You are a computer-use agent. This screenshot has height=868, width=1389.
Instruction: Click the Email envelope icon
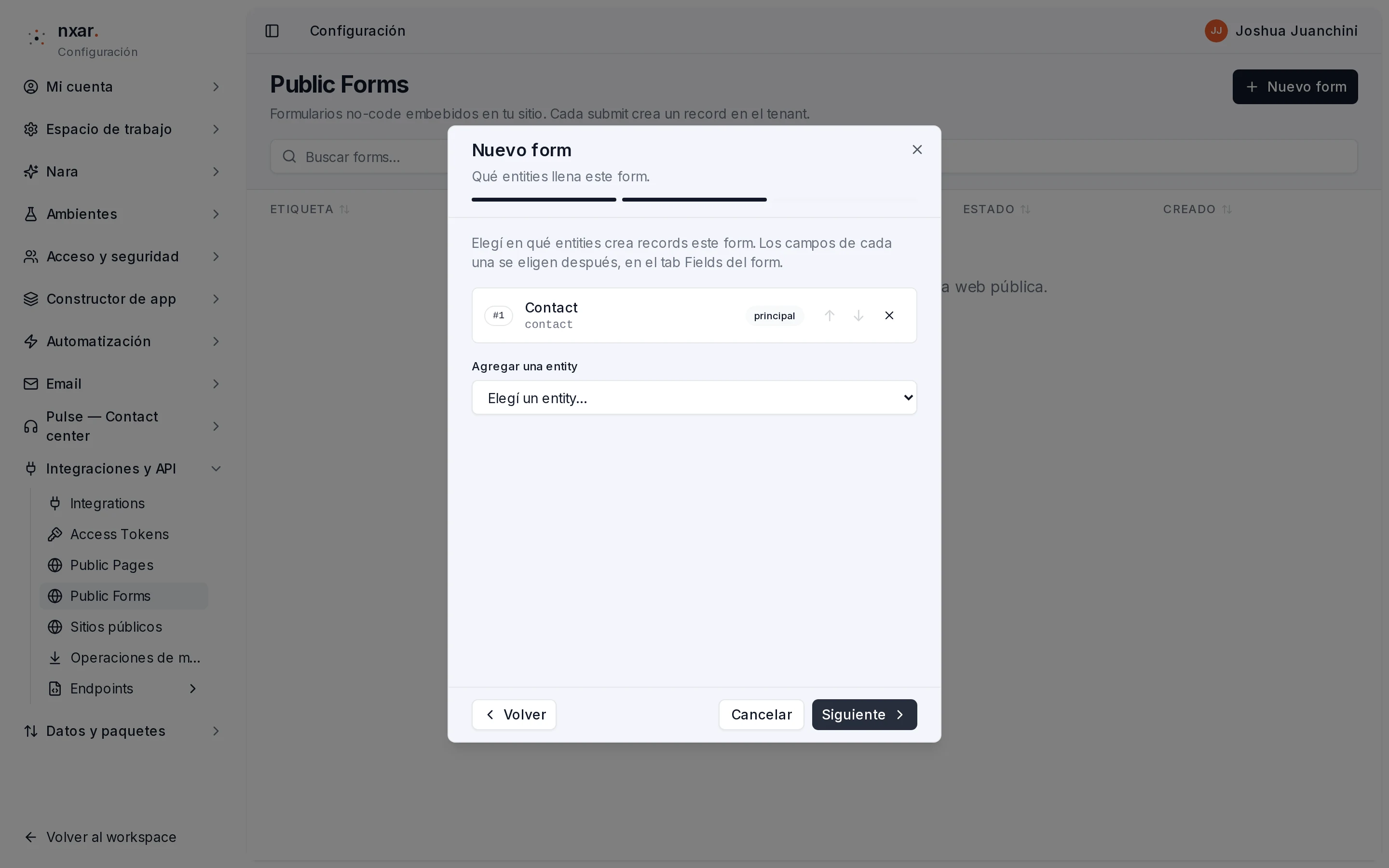tap(31, 384)
